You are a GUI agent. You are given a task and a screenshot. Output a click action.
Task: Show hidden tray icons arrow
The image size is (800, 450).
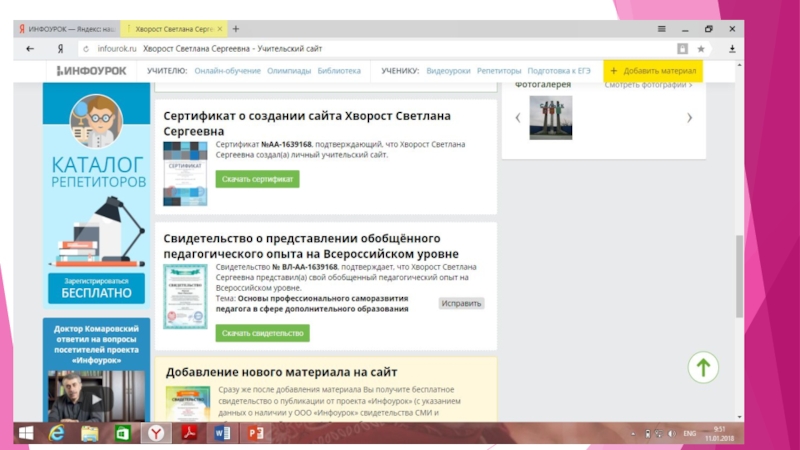point(633,434)
